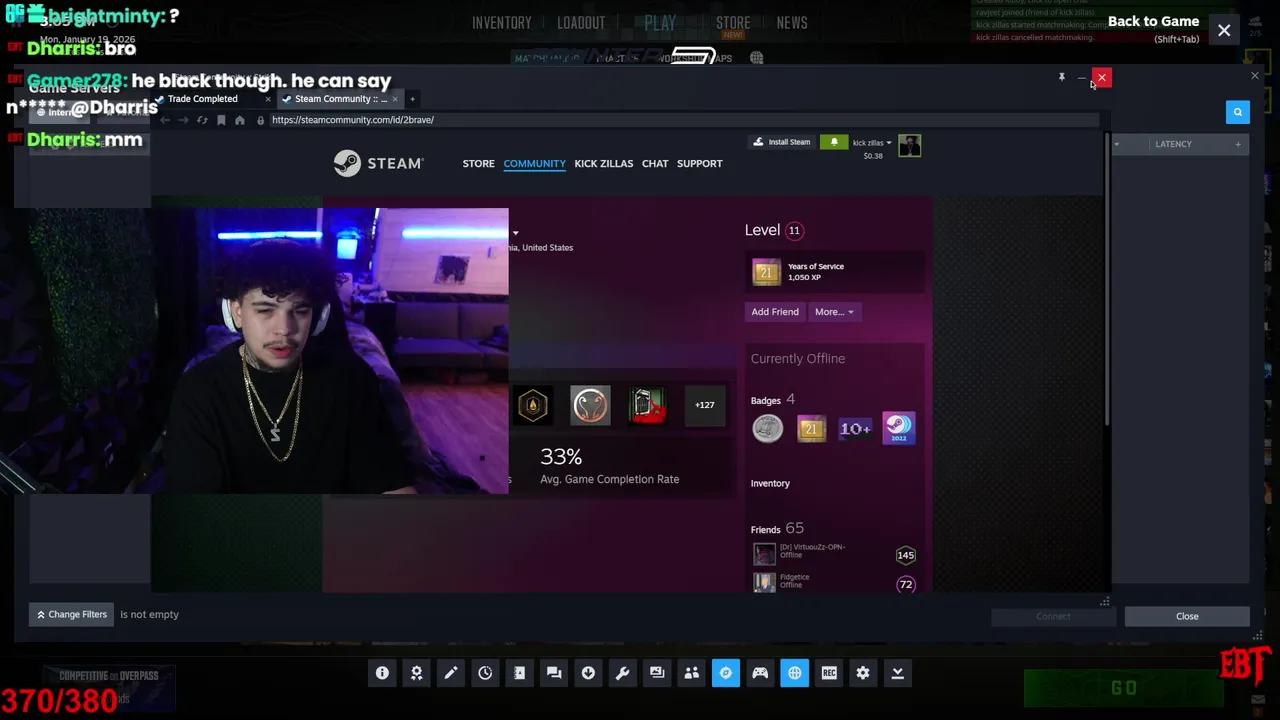Screen dimensions: 1280x720
Task: Add a column with the plus beside LATENCY
Action: tap(1237, 145)
